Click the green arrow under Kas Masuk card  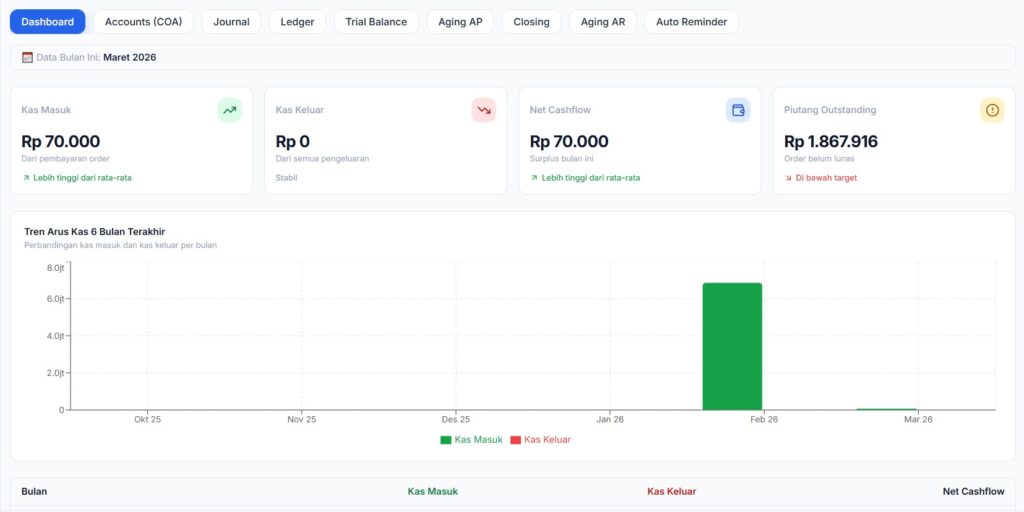click(x=26, y=178)
